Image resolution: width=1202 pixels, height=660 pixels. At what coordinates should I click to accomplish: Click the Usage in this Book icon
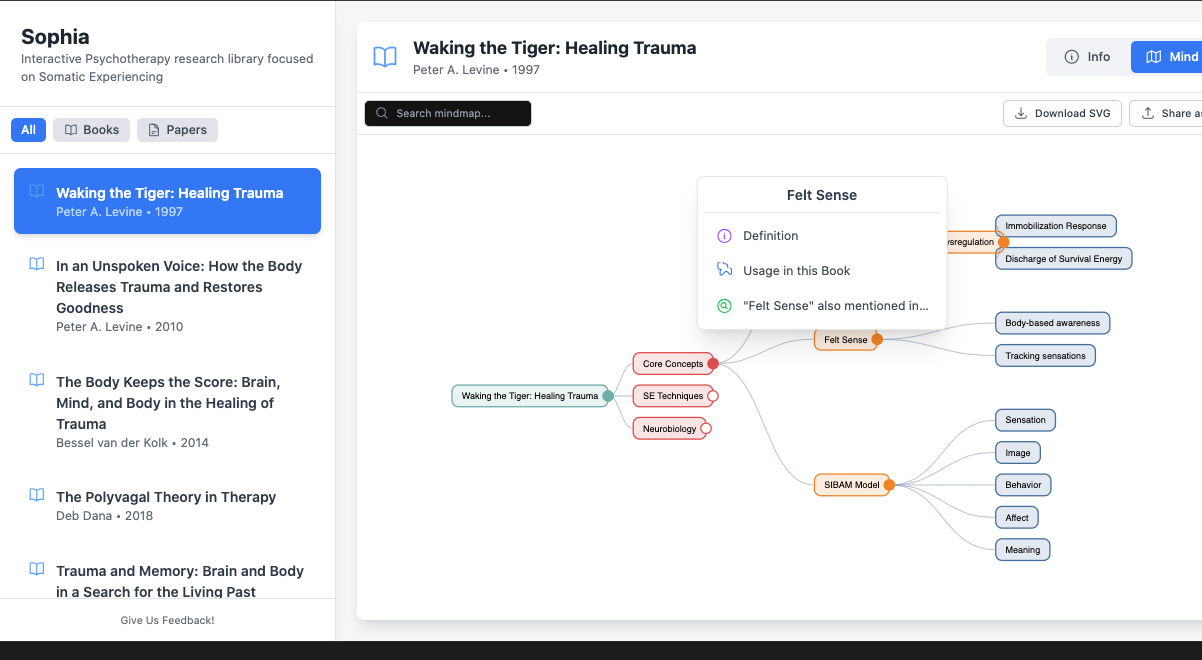coord(724,270)
